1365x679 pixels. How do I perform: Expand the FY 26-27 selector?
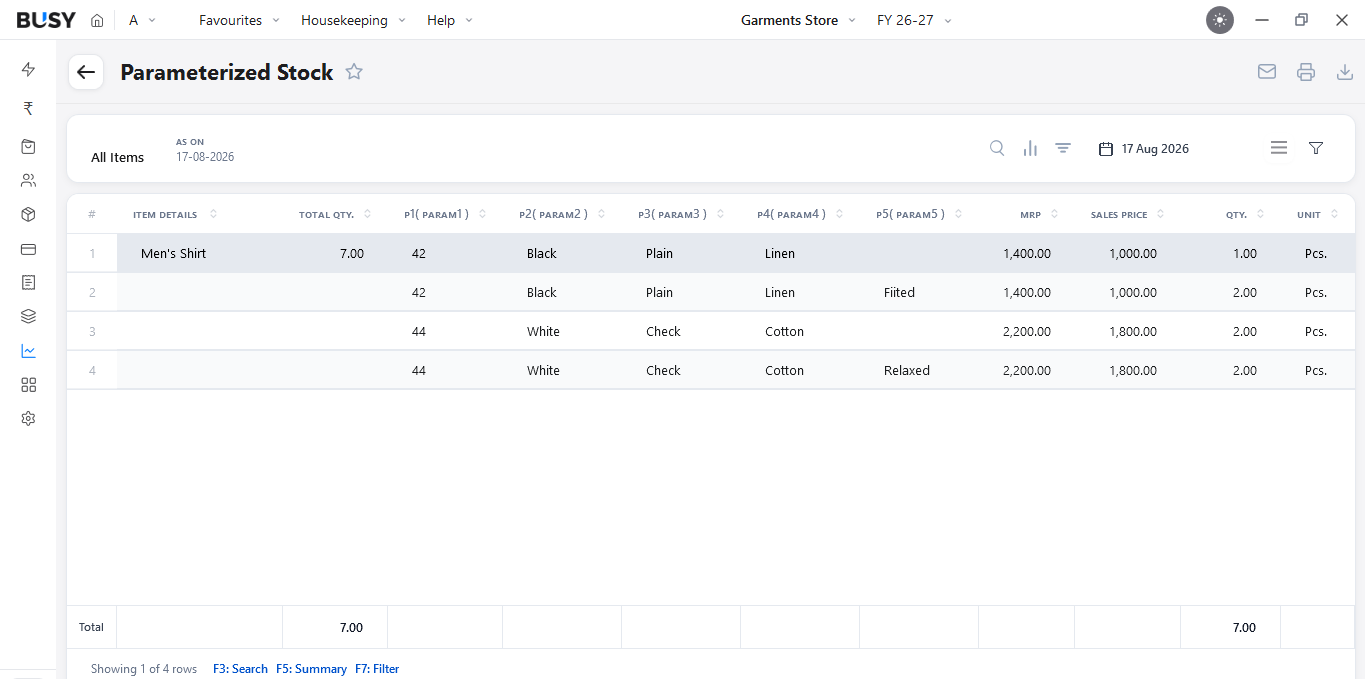[915, 20]
